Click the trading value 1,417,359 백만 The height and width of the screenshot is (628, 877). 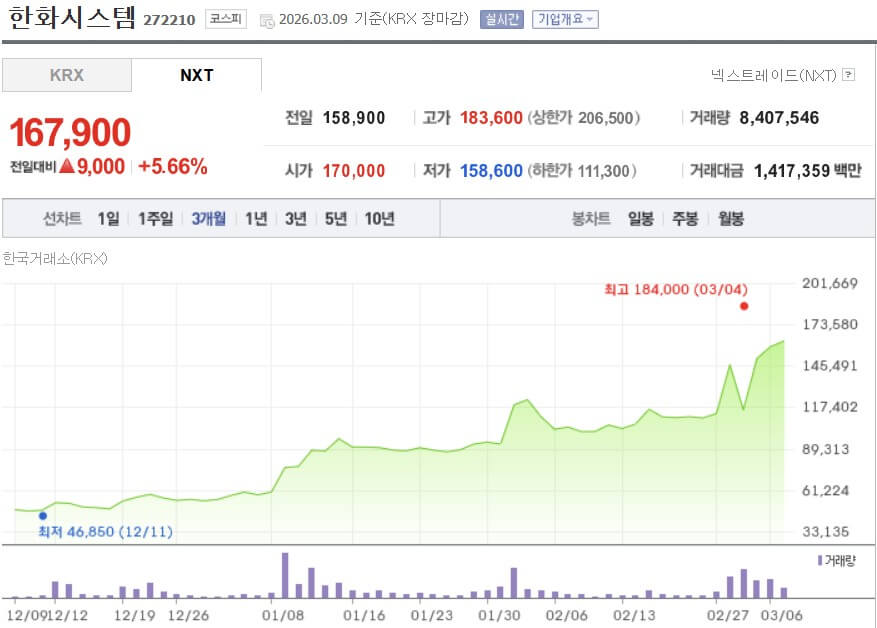808,171
